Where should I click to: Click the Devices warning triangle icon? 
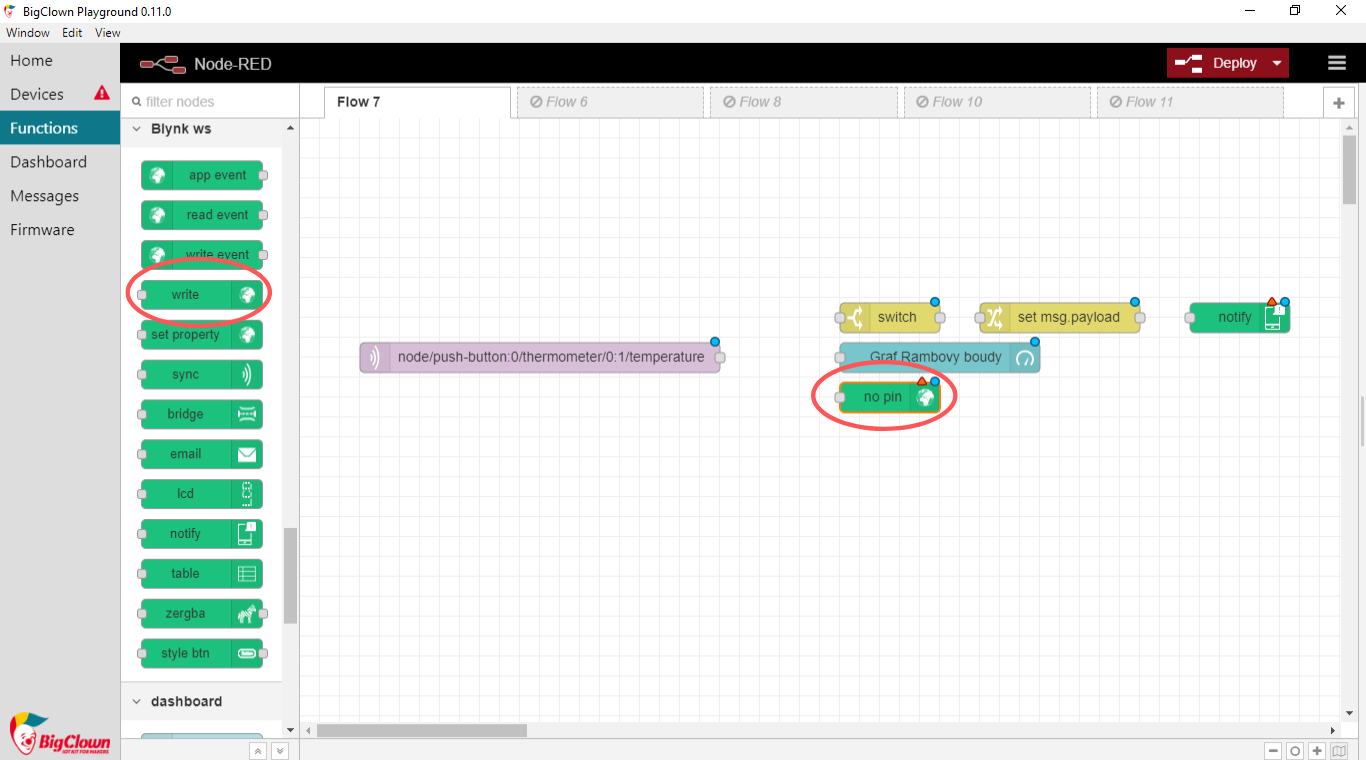102,93
